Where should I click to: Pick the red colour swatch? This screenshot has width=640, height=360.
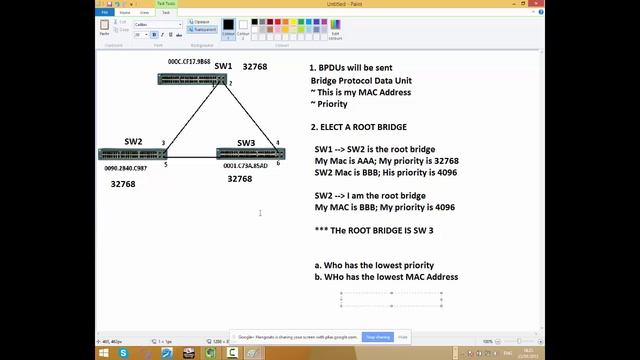[278, 22]
